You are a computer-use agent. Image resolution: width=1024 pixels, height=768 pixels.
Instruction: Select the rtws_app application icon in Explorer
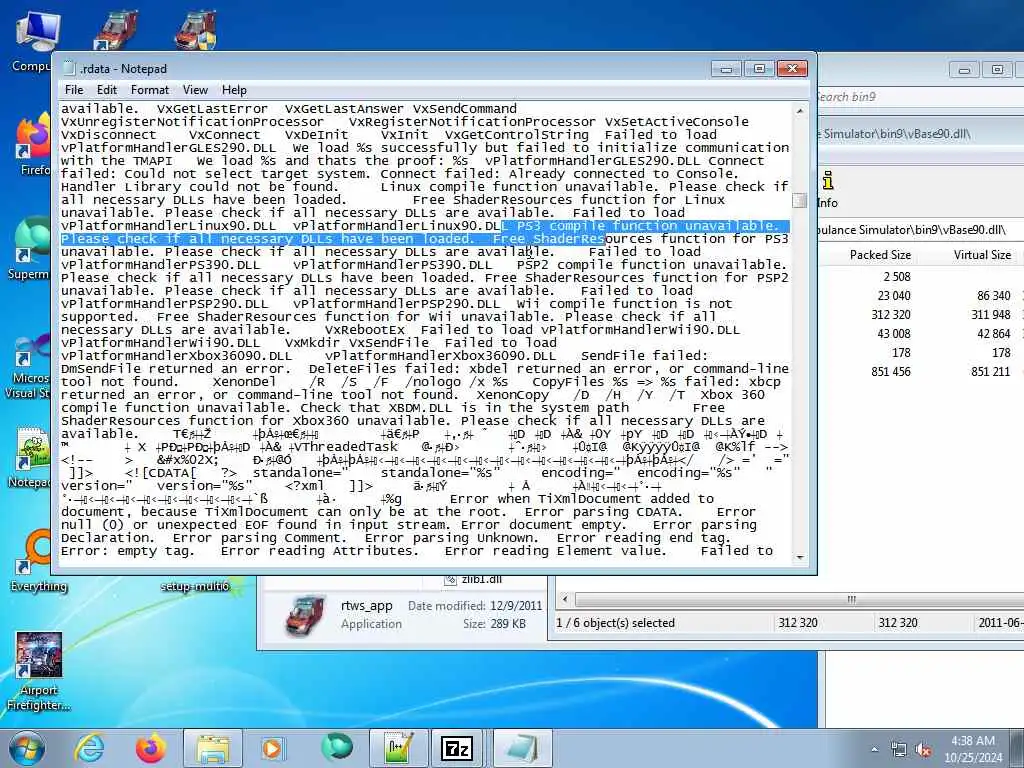(305, 615)
